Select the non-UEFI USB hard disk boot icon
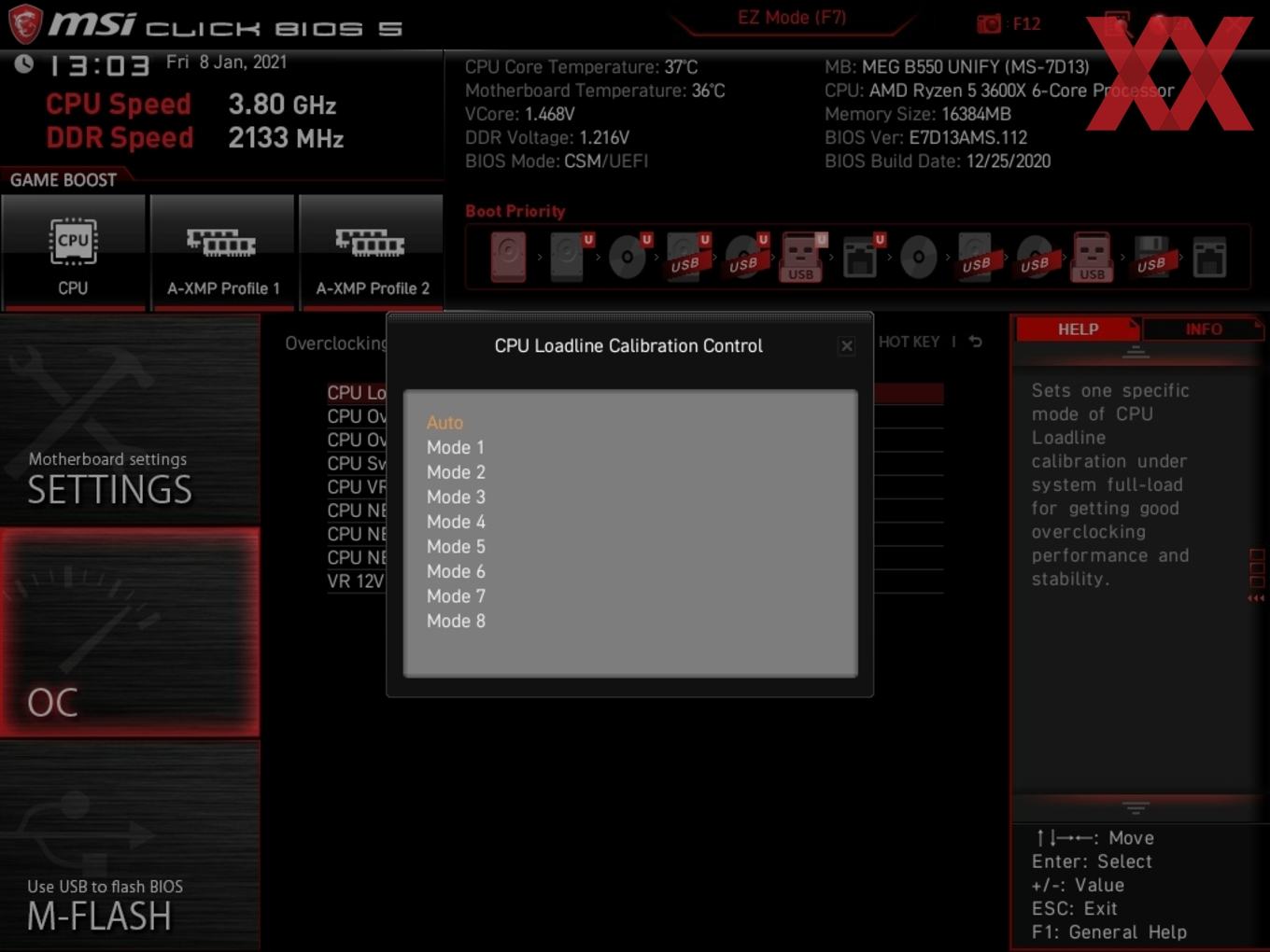This screenshot has height=952, width=1270. [x=977, y=257]
